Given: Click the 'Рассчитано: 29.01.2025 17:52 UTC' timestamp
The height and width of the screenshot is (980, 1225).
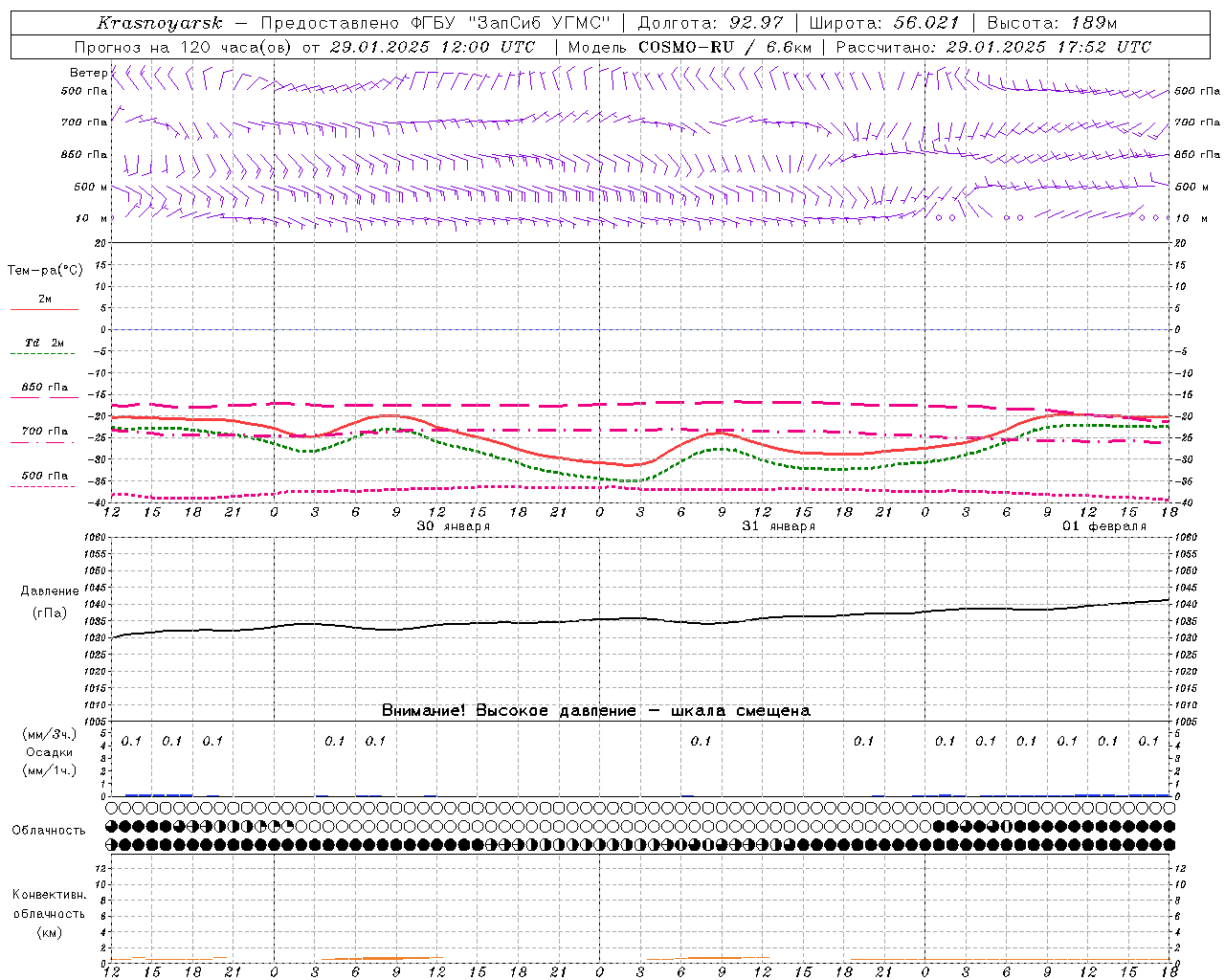Looking at the screenshot, I should (x=993, y=47).
